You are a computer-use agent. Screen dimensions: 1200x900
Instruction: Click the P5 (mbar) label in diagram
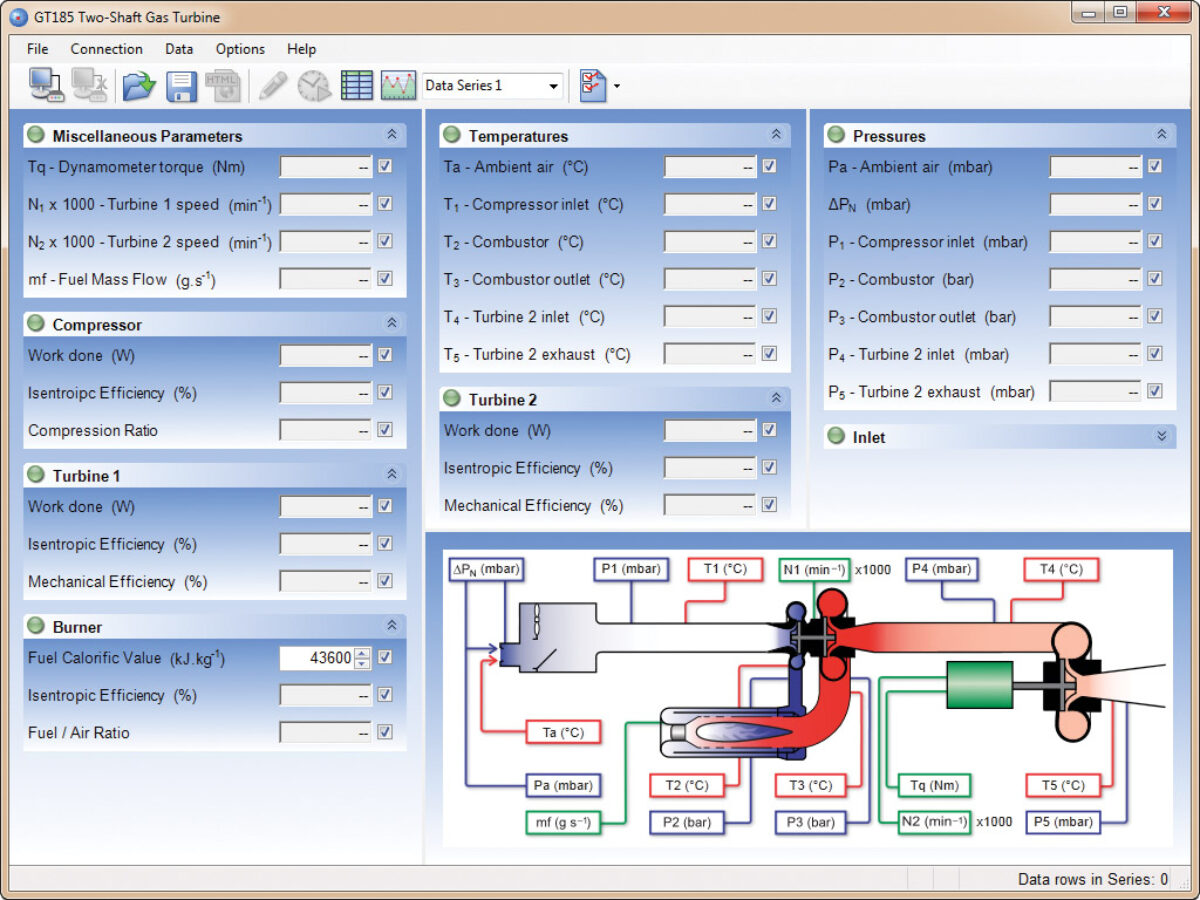tap(1063, 822)
